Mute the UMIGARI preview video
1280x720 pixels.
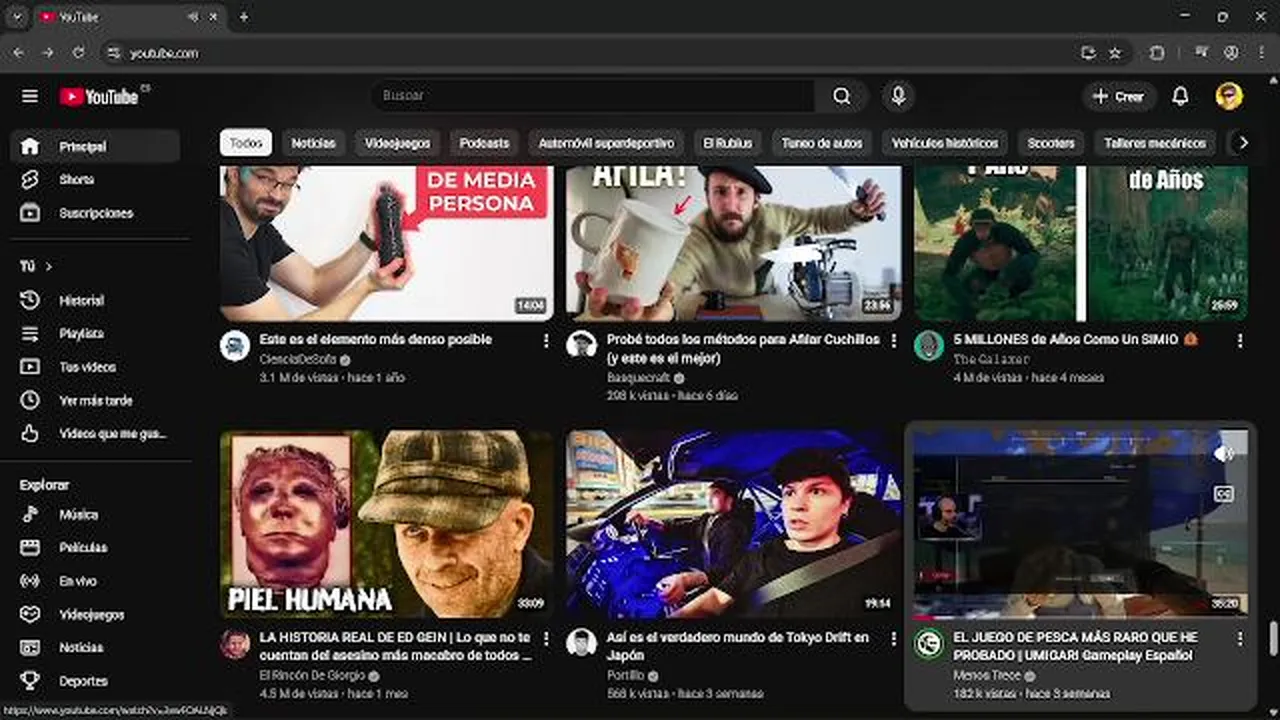coord(1223,454)
